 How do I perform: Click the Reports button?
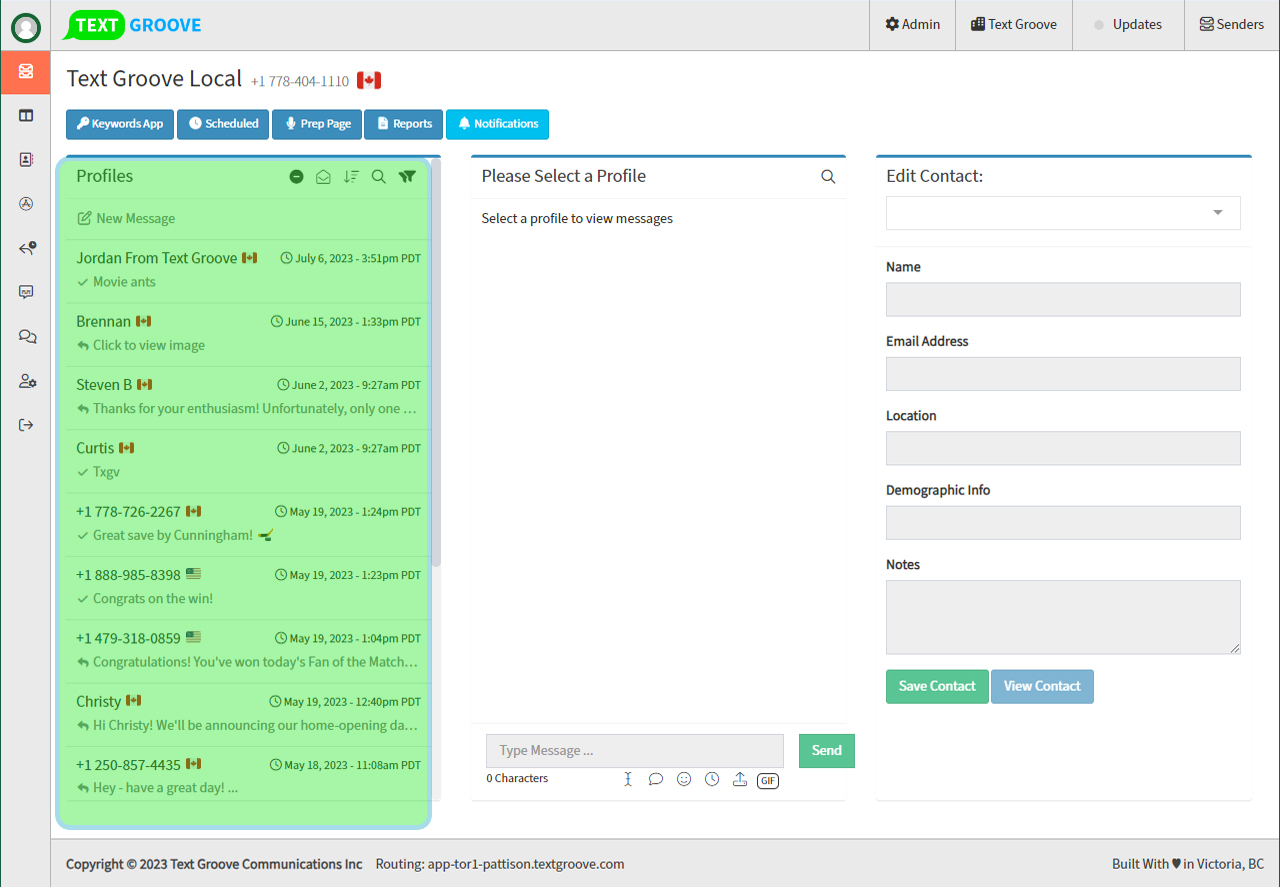tap(404, 124)
